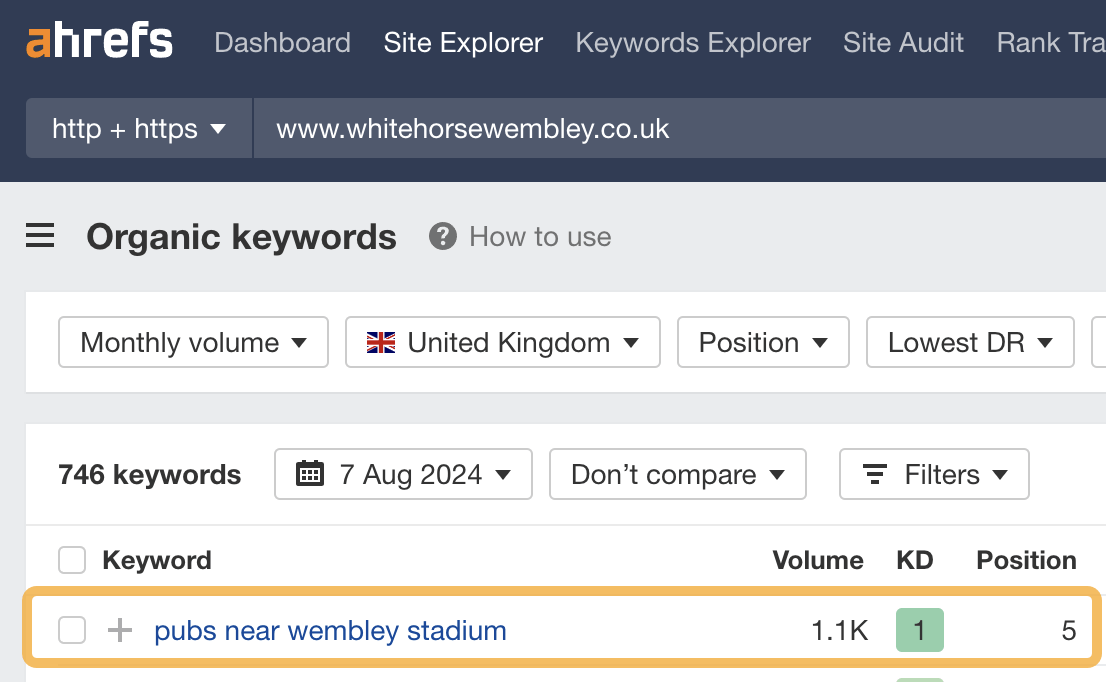Open the Monthly volume dropdown
Image resolution: width=1106 pixels, height=682 pixels.
point(192,342)
